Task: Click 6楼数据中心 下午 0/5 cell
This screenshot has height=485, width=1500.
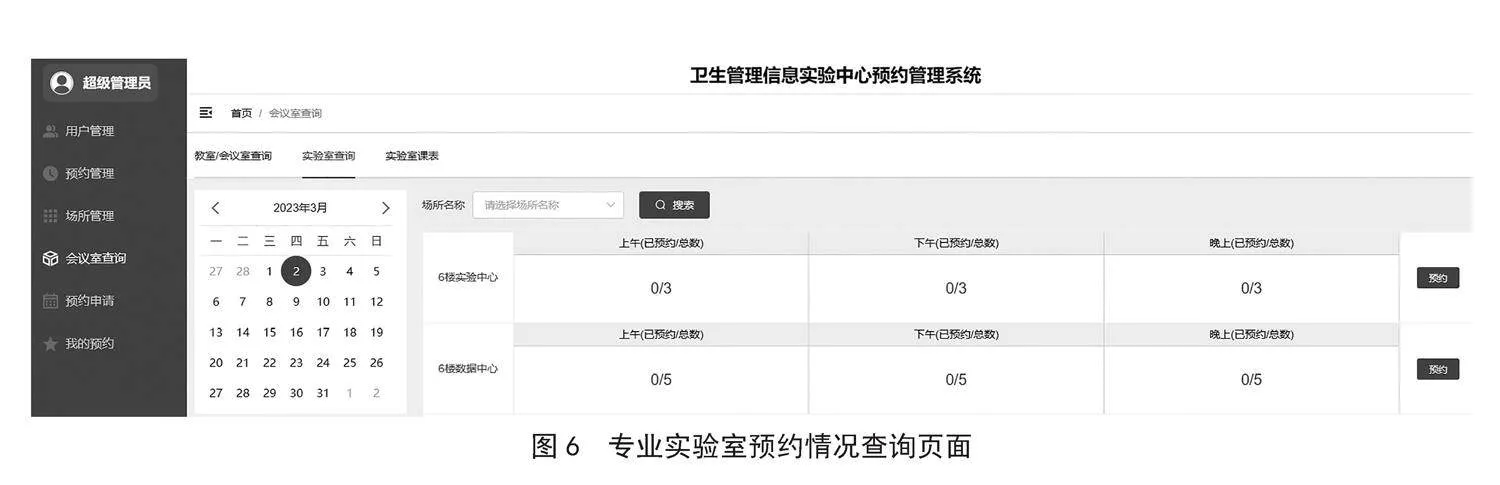Action: tap(956, 379)
